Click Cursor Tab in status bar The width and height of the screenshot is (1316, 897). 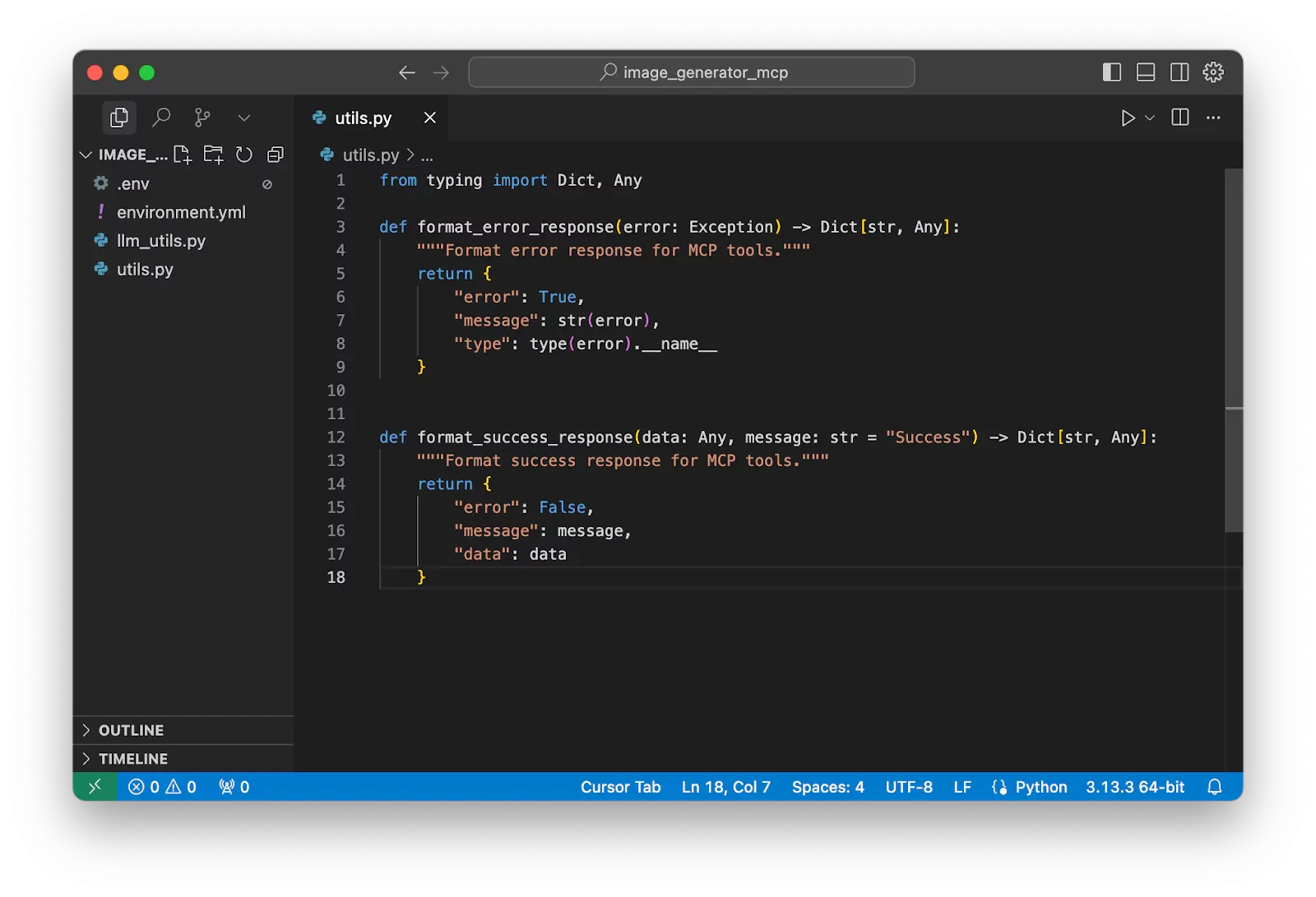[621, 787]
